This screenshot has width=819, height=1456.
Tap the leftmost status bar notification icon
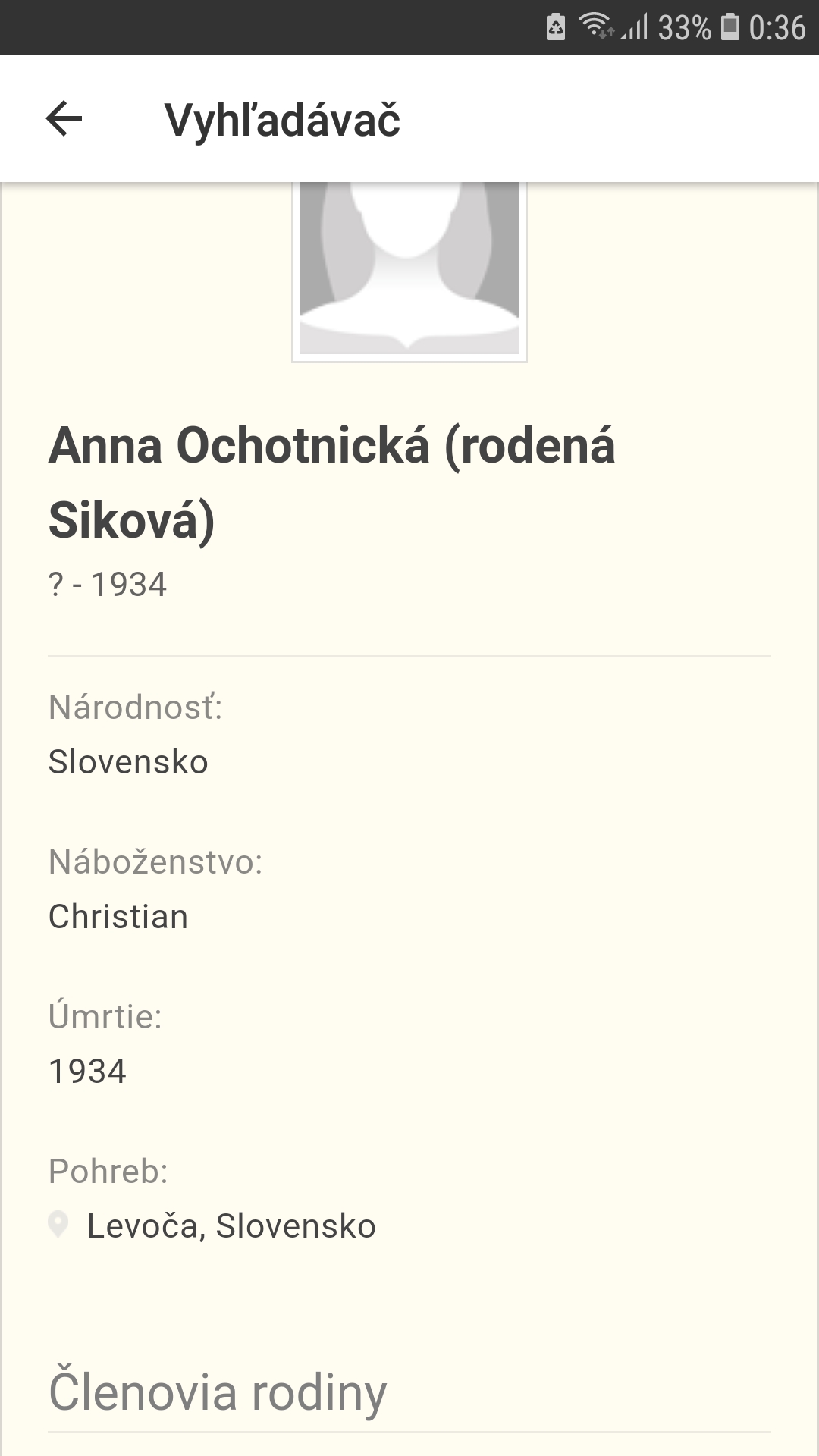[556, 27]
